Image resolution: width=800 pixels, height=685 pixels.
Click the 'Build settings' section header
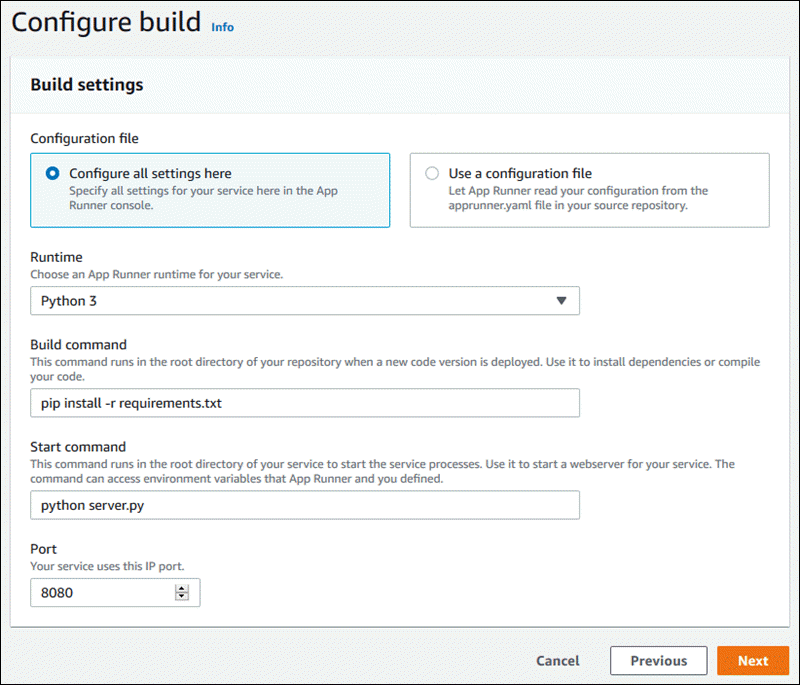[87, 85]
